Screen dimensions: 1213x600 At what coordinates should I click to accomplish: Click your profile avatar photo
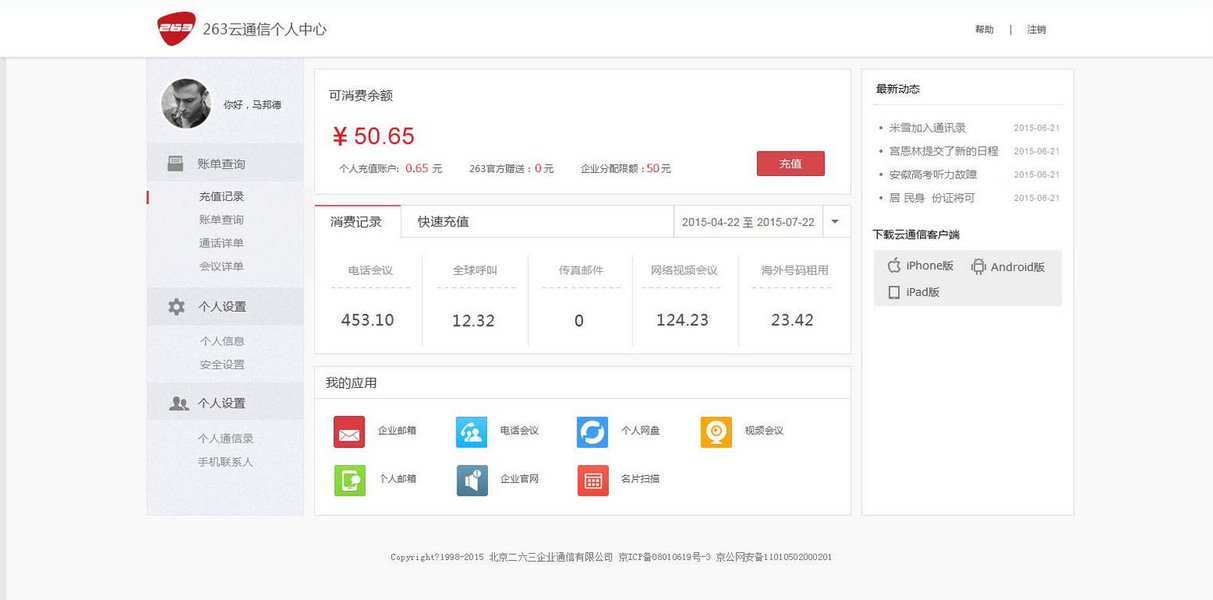[186, 103]
